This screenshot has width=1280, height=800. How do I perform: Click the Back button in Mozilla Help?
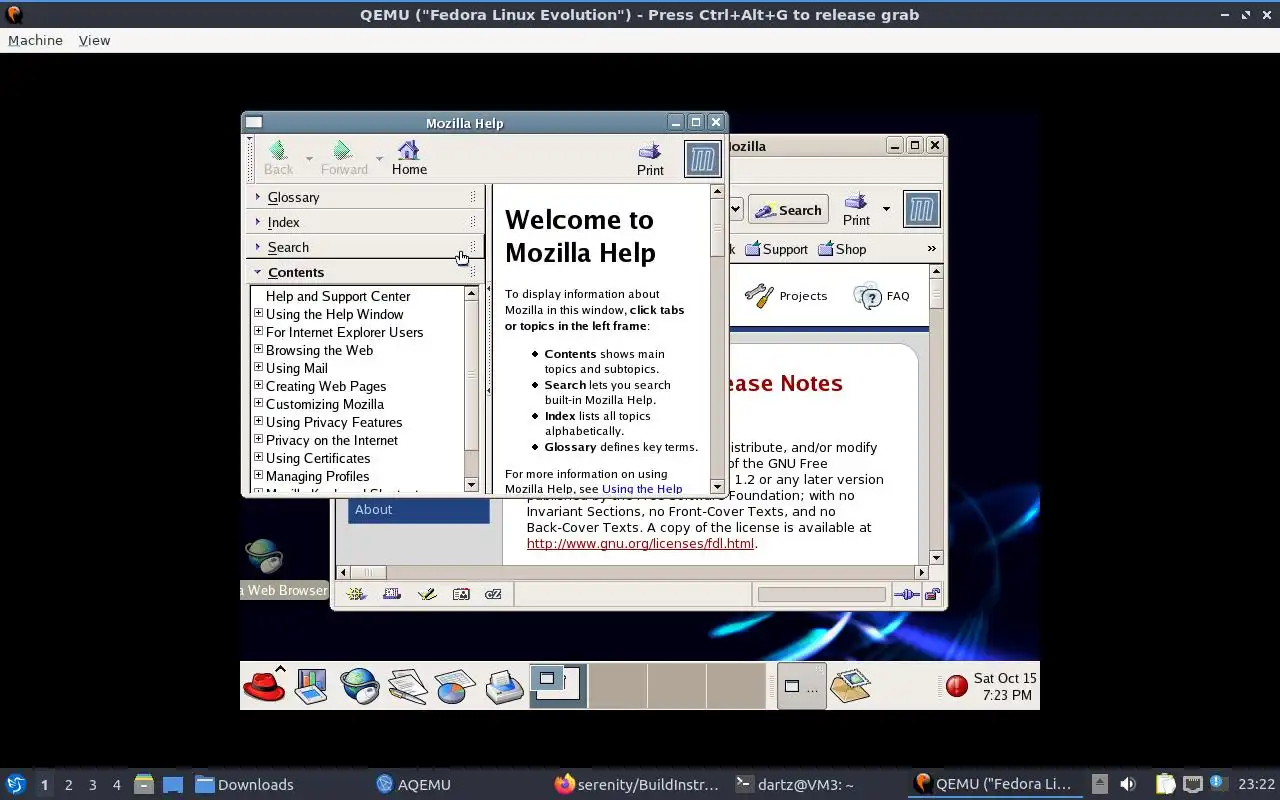tap(278, 158)
